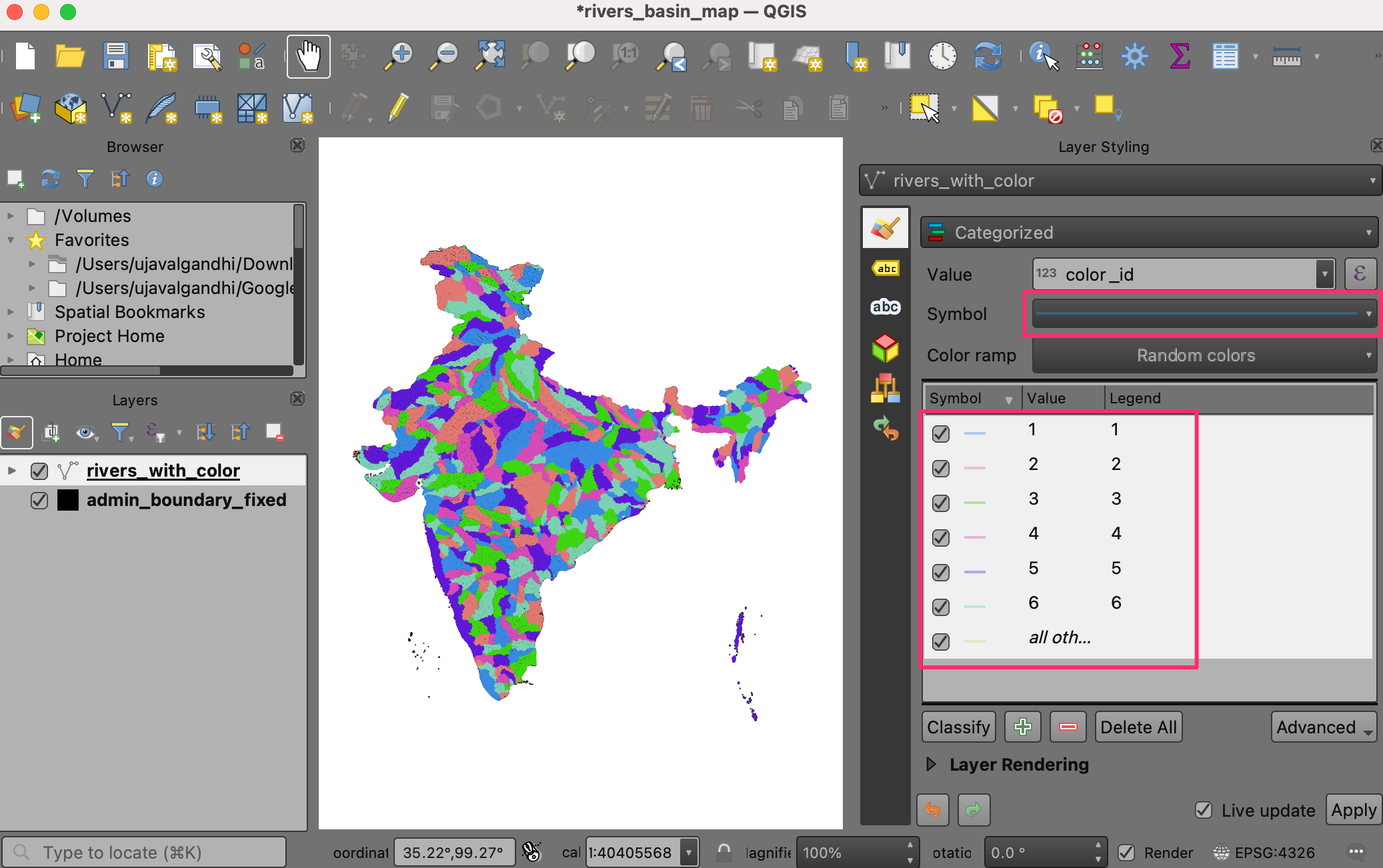Click the green plus add category button
The width and height of the screenshot is (1383, 868).
point(1022,727)
